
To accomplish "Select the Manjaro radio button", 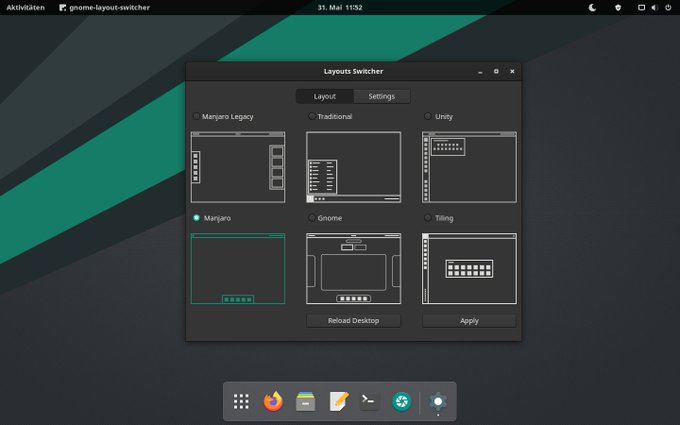I will tap(196, 218).
